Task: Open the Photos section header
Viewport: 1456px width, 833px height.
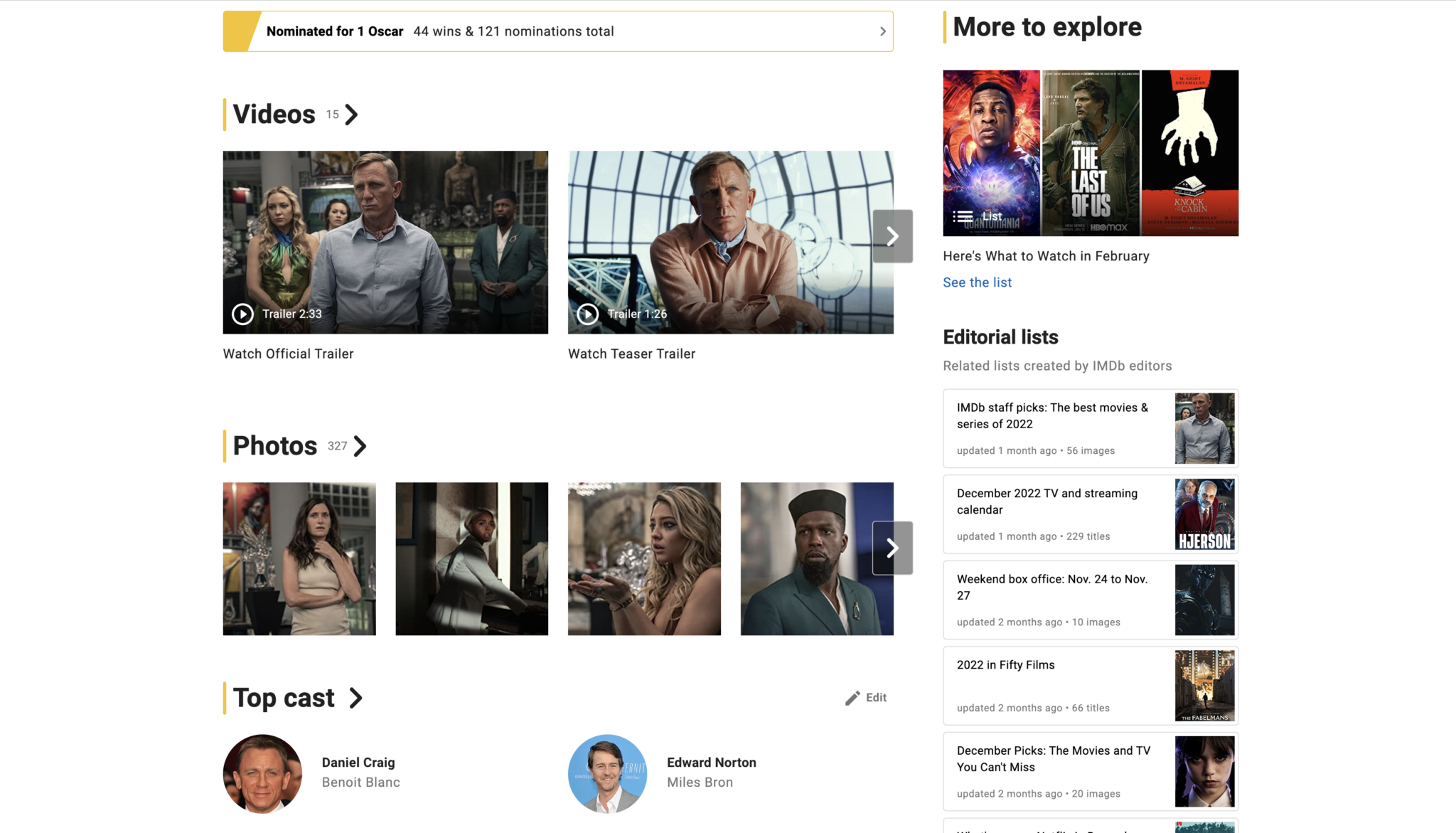Action: tap(274, 445)
